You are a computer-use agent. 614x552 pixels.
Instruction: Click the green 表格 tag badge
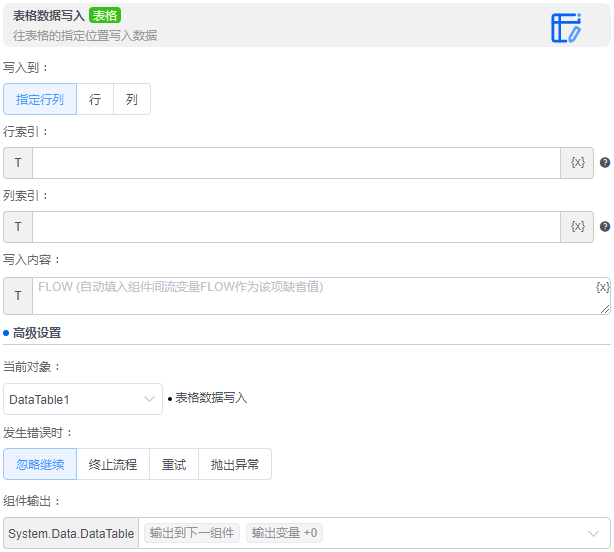[105, 16]
